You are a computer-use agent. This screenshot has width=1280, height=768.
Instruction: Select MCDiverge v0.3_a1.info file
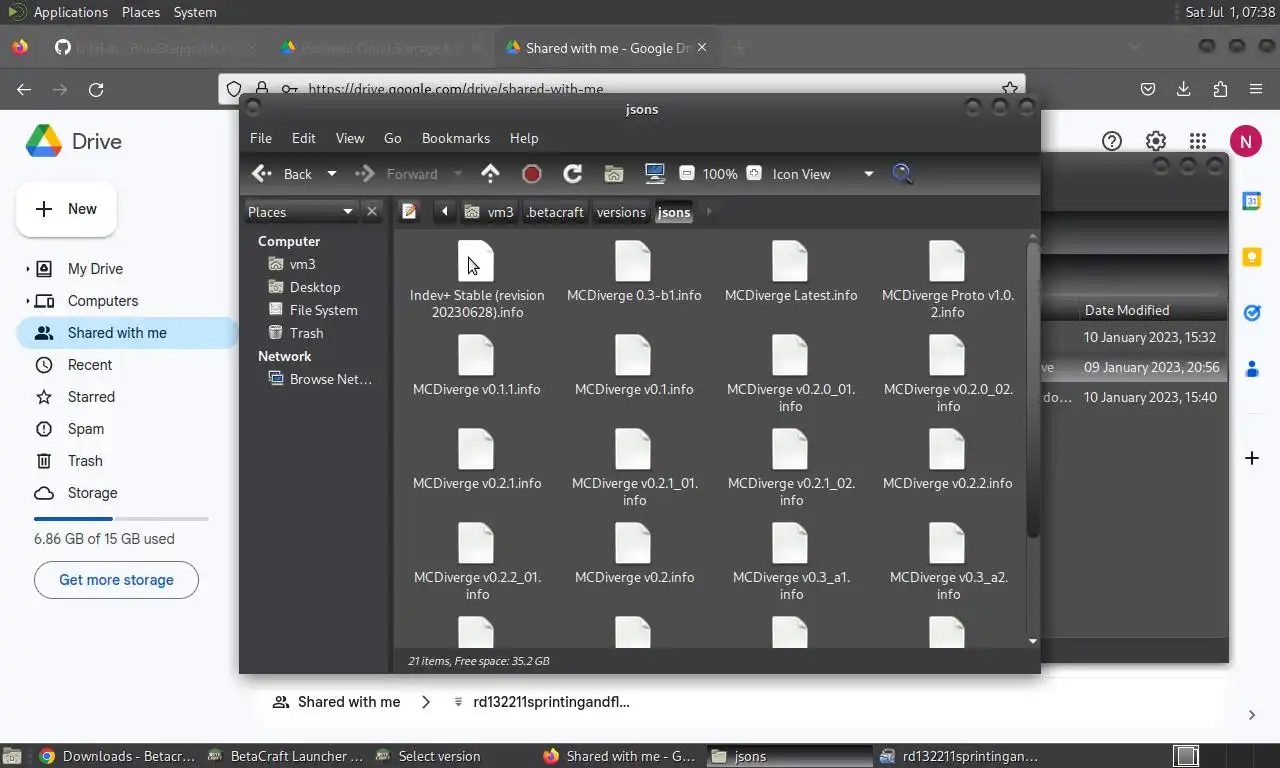[x=791, y=562]
